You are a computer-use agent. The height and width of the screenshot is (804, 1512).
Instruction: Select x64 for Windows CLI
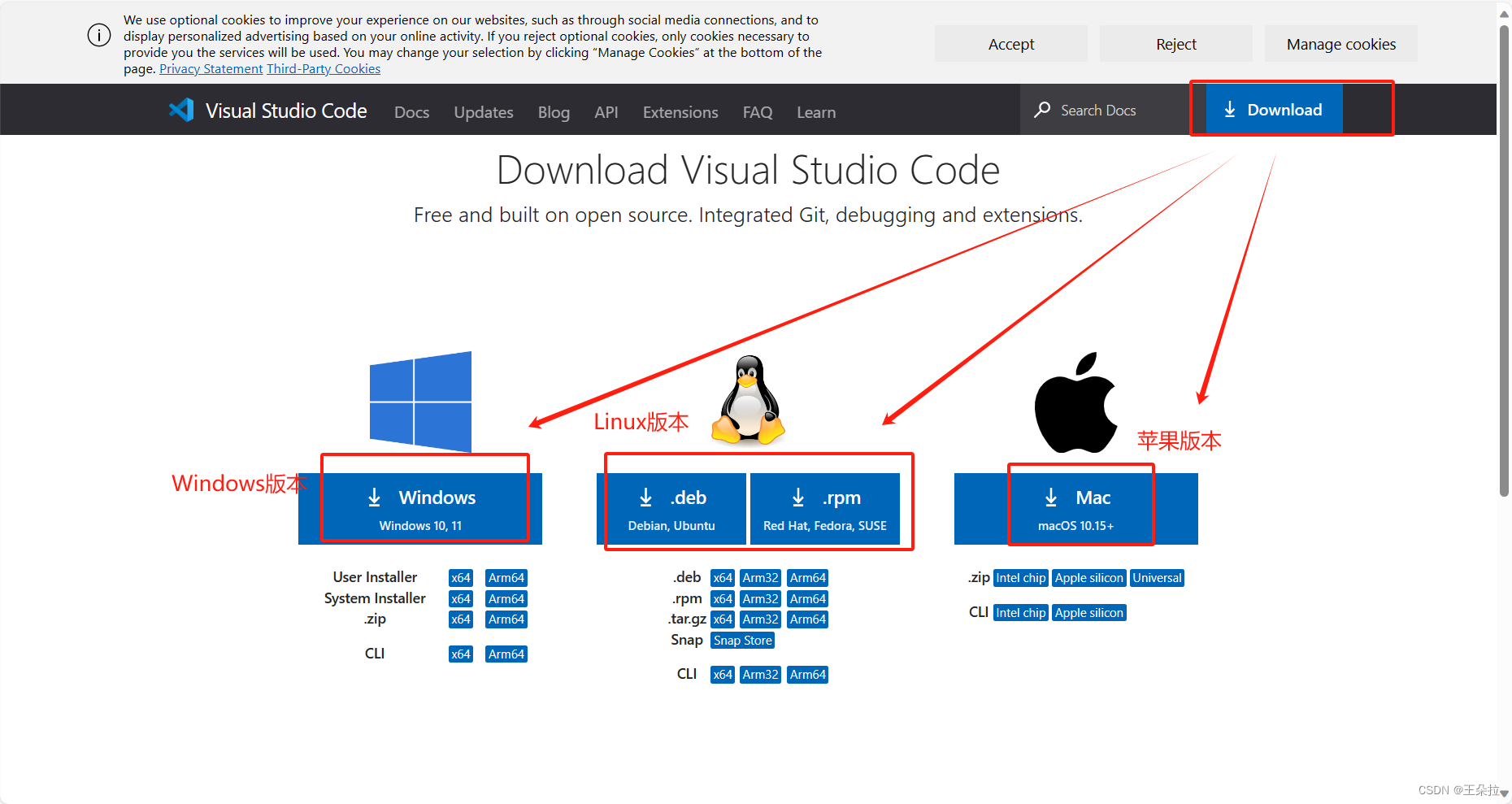[x=461, y=654]
